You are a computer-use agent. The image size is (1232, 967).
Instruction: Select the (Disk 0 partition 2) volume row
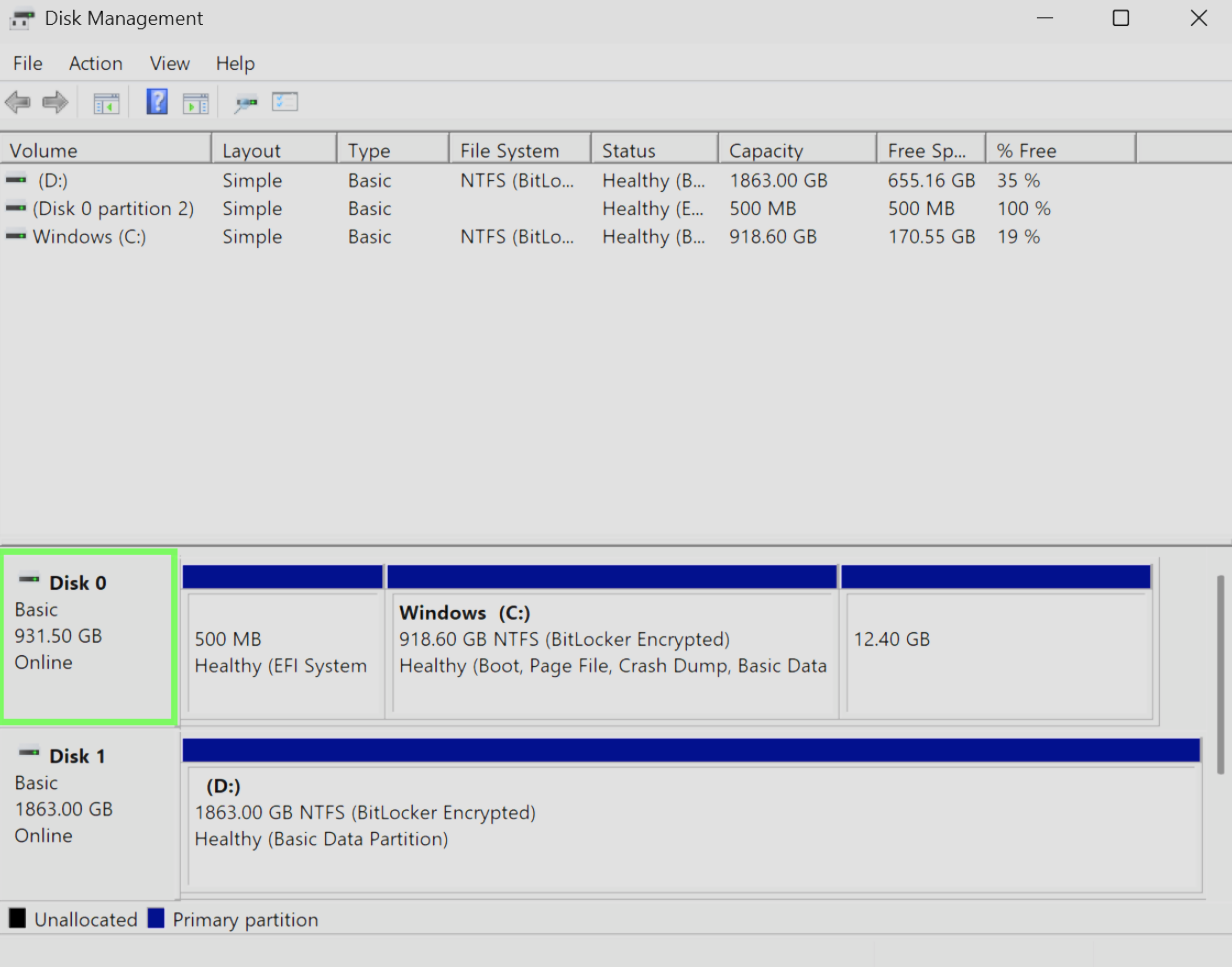pyautogui.click(x=112, y=209)
